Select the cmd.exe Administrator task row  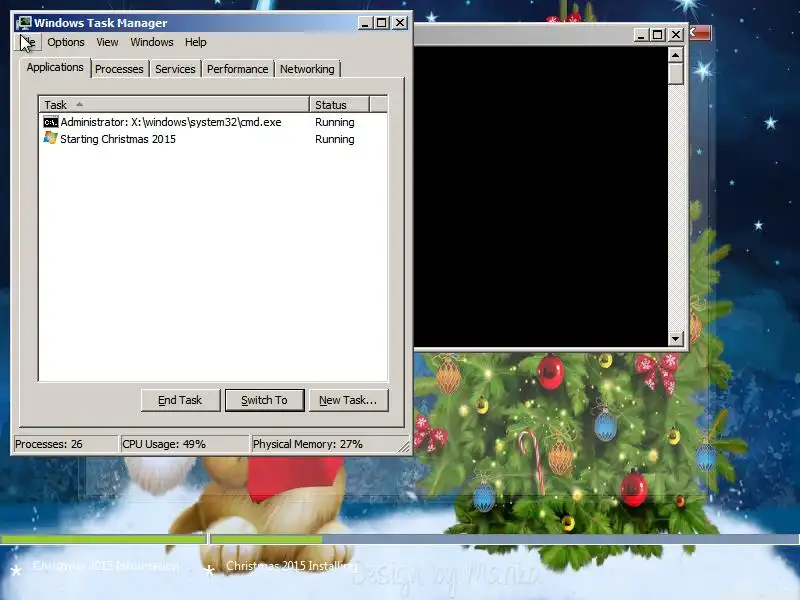coord(213,122)
